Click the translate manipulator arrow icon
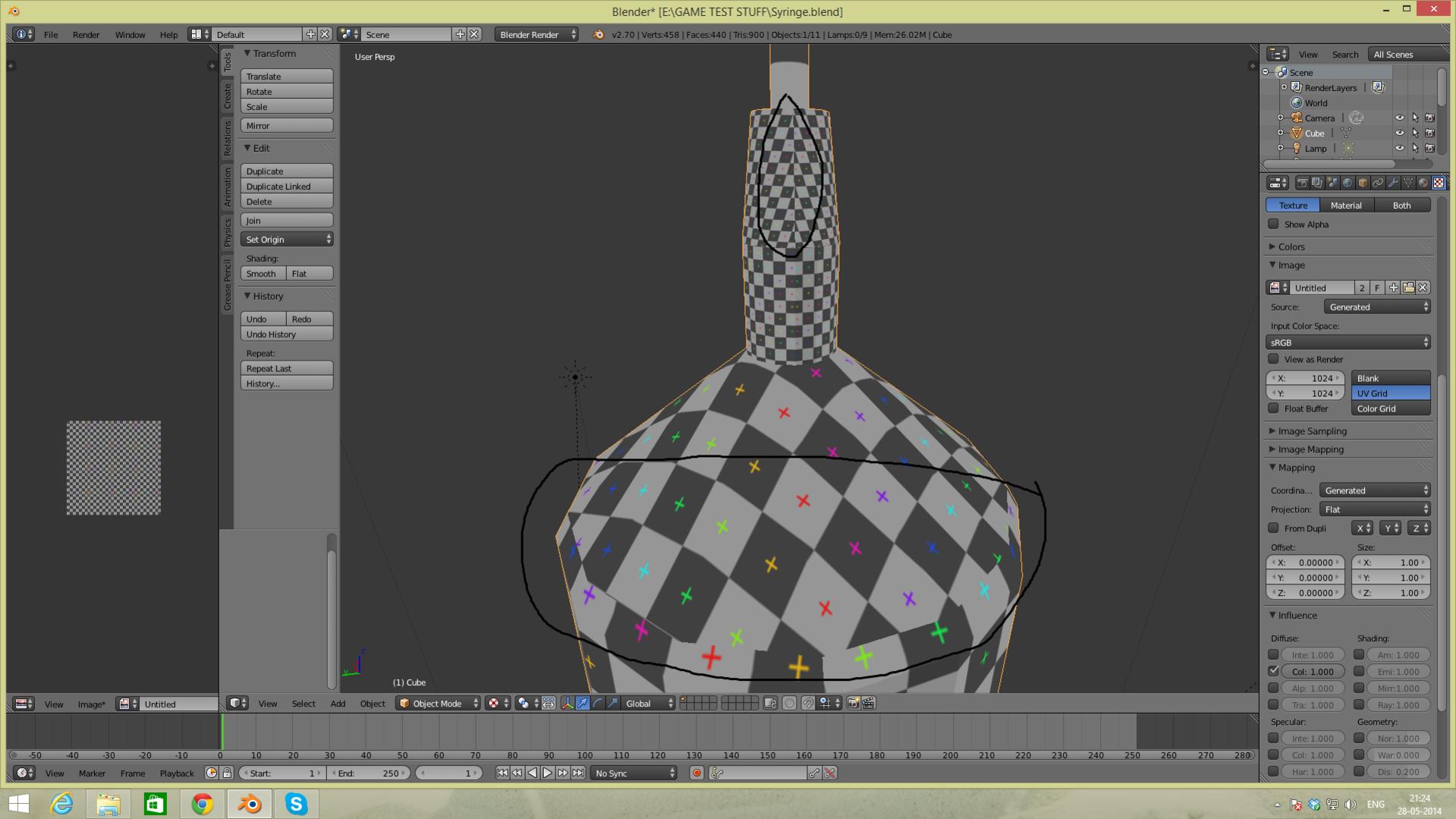This screenshot has height=819, width=1456. (583, 704)
